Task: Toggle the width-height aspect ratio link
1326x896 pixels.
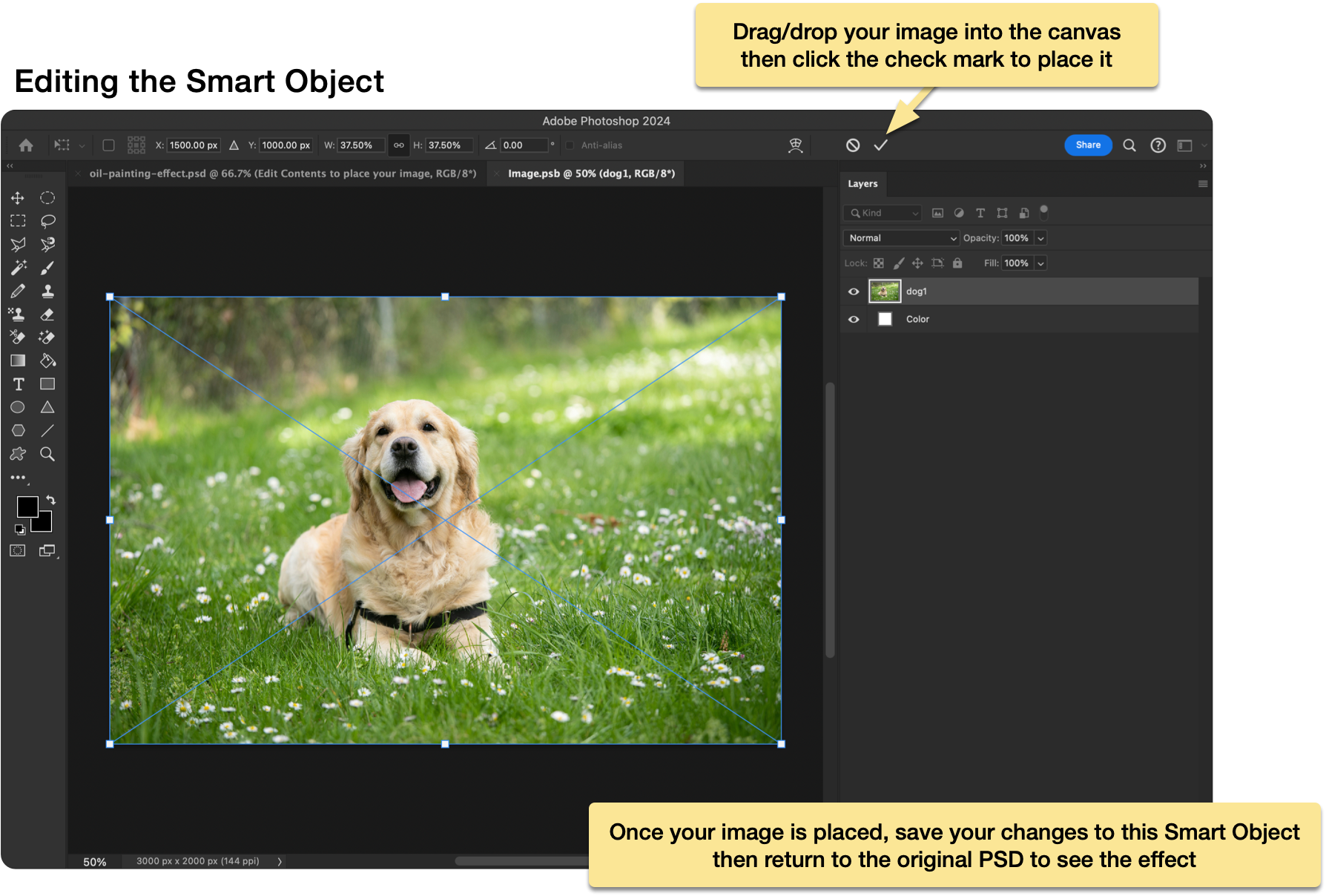Action: pyautogui.click(x=399, y=145)
